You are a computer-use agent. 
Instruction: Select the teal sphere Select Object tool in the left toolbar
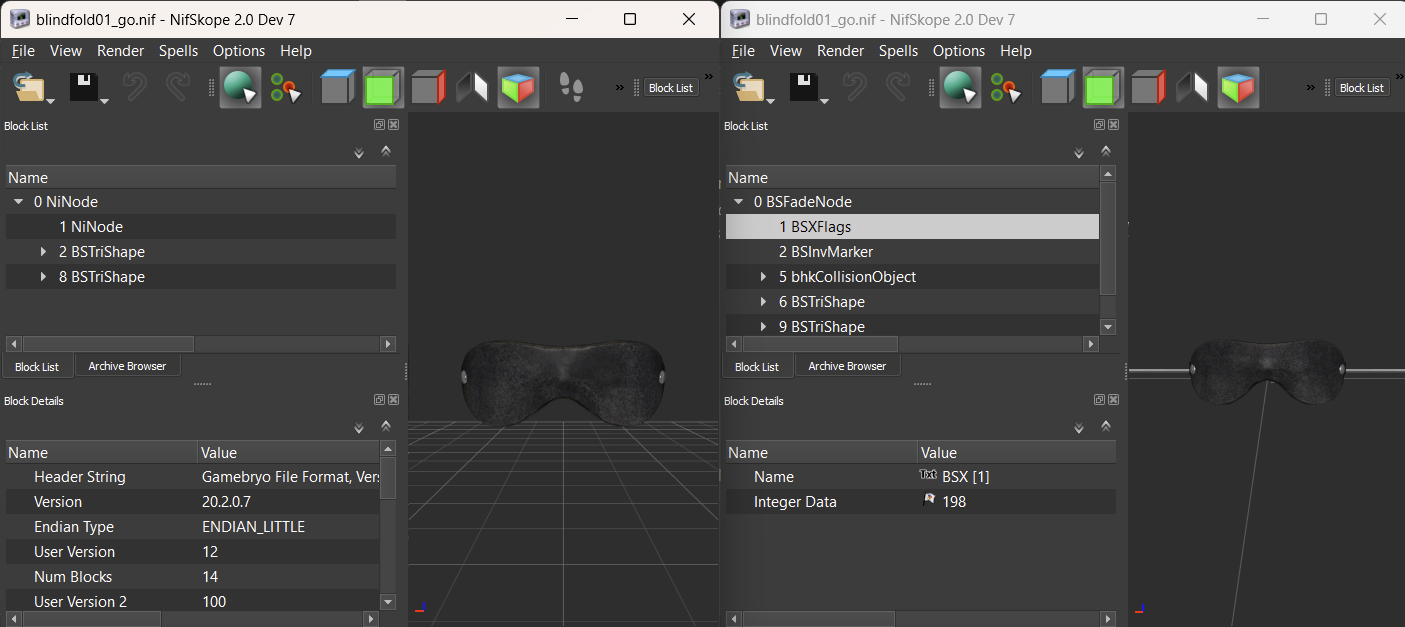[x=240, y=88]
